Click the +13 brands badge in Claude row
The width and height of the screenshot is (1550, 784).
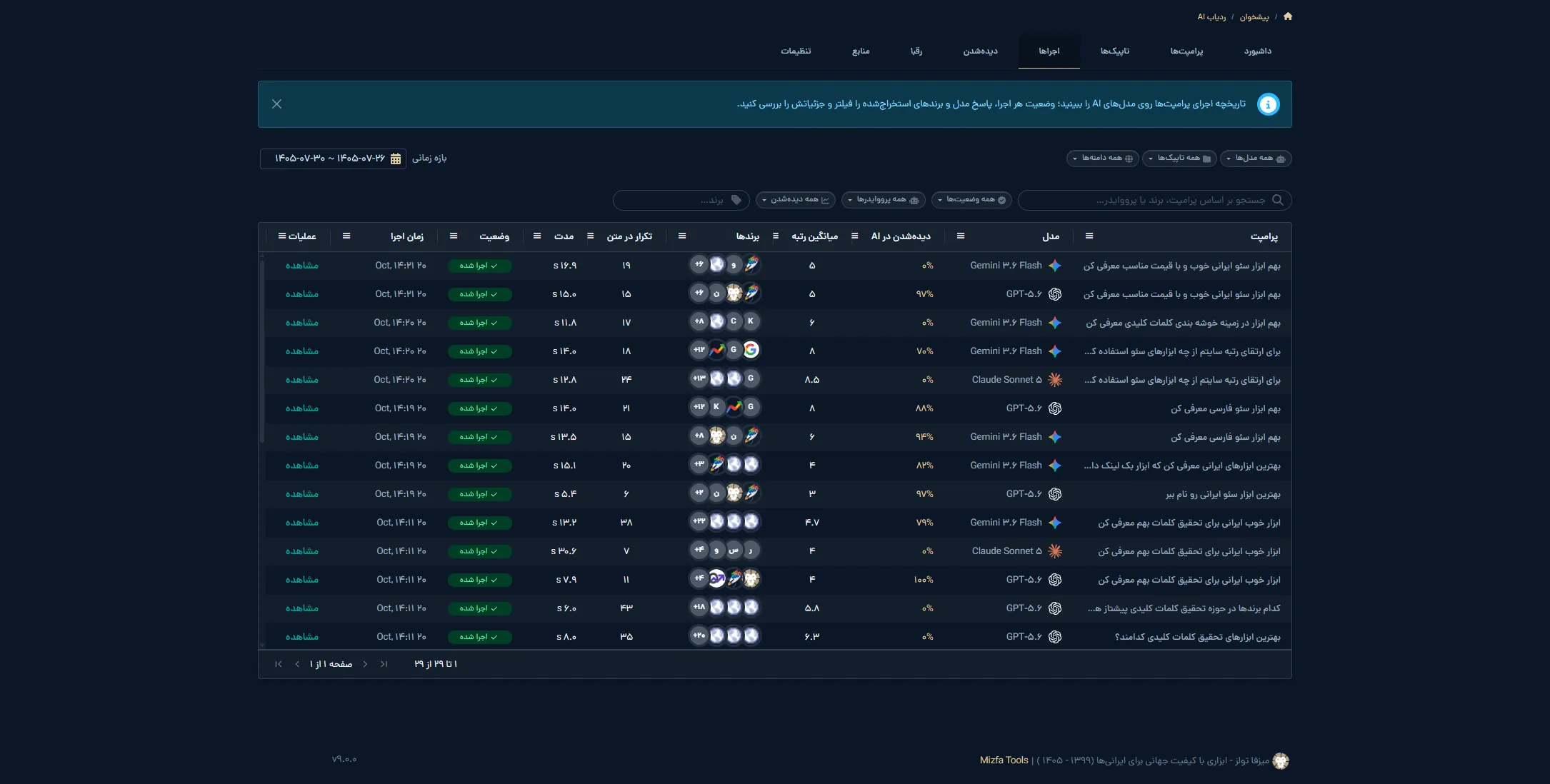[699, 378]
